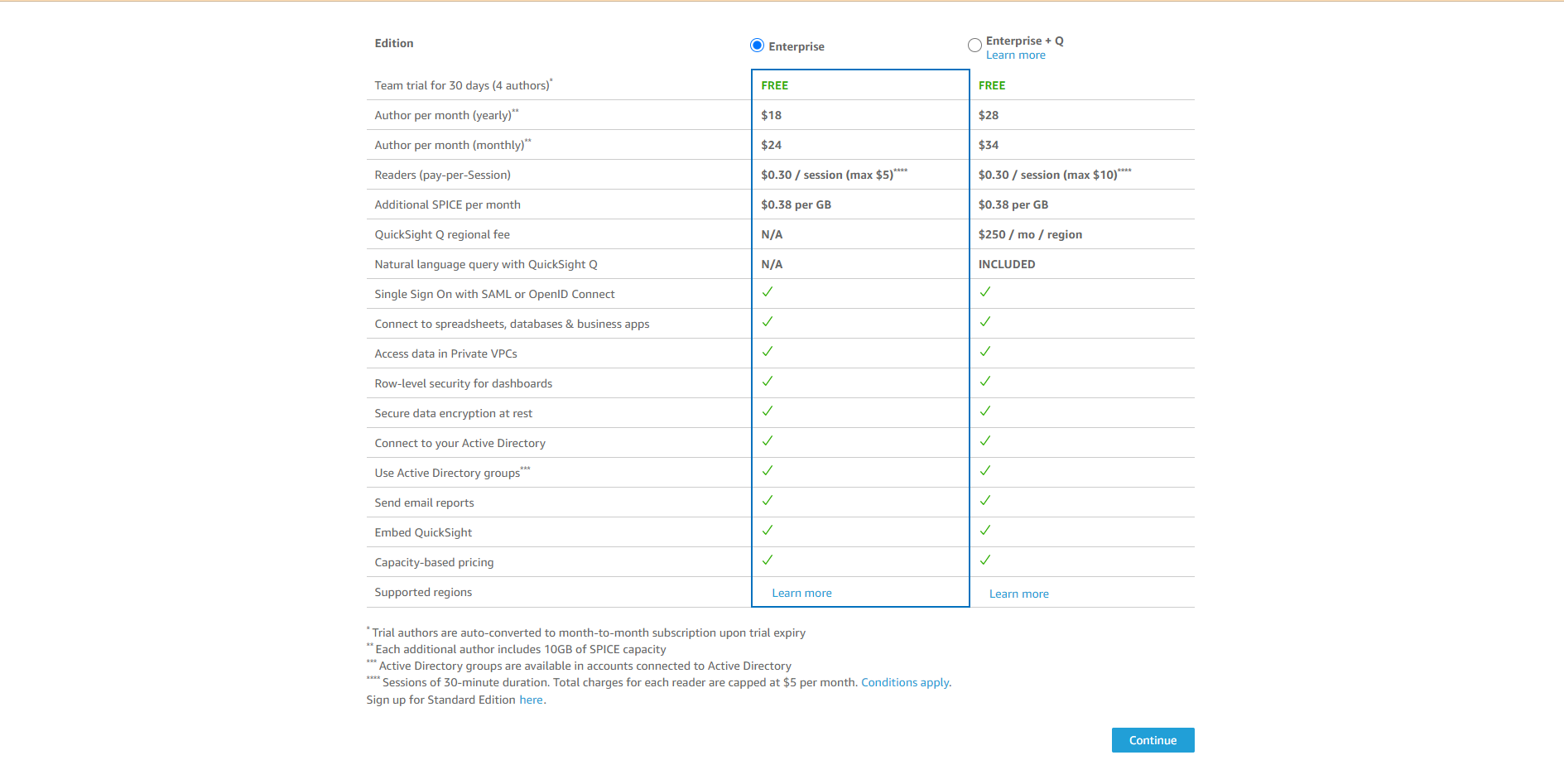The image size is (1564, 784).
Task: Click the INCLUDED natural language query cell
Action: click(x=1007, y=264)
